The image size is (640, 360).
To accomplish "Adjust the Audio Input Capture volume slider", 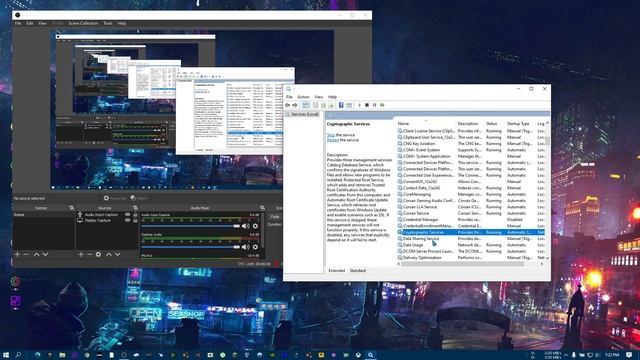I will (x=190, y=226).
